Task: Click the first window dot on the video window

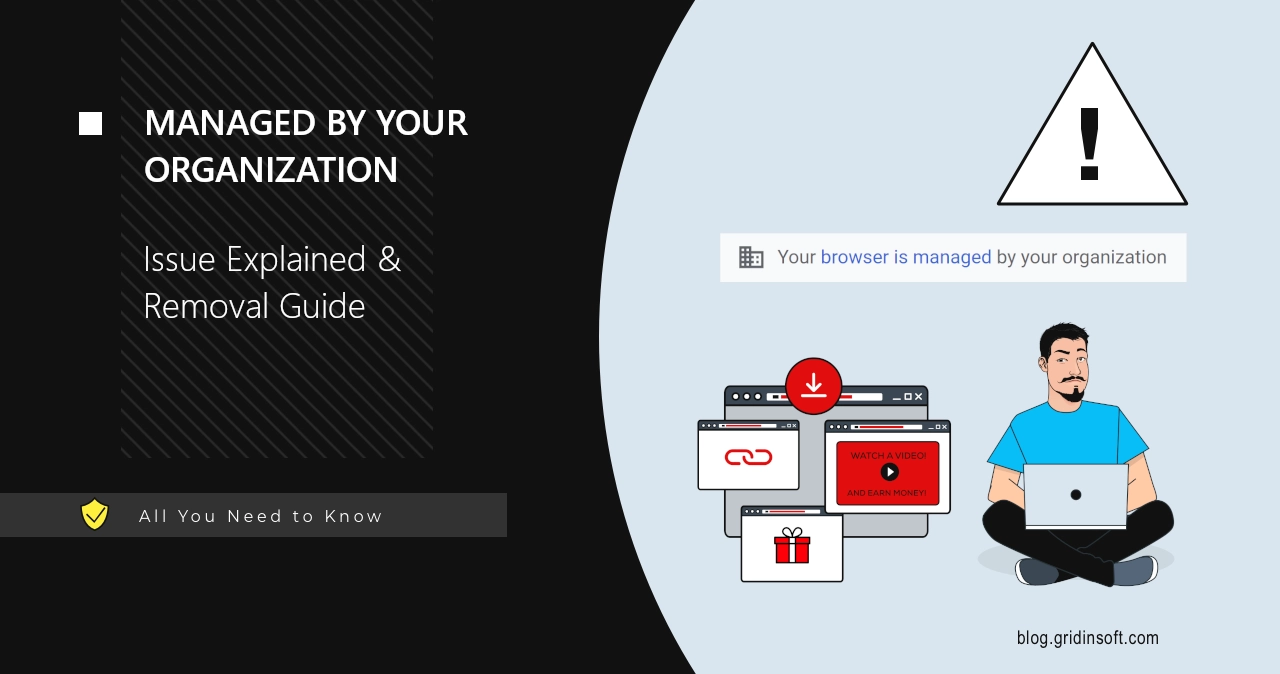Action: pos(831,426)
